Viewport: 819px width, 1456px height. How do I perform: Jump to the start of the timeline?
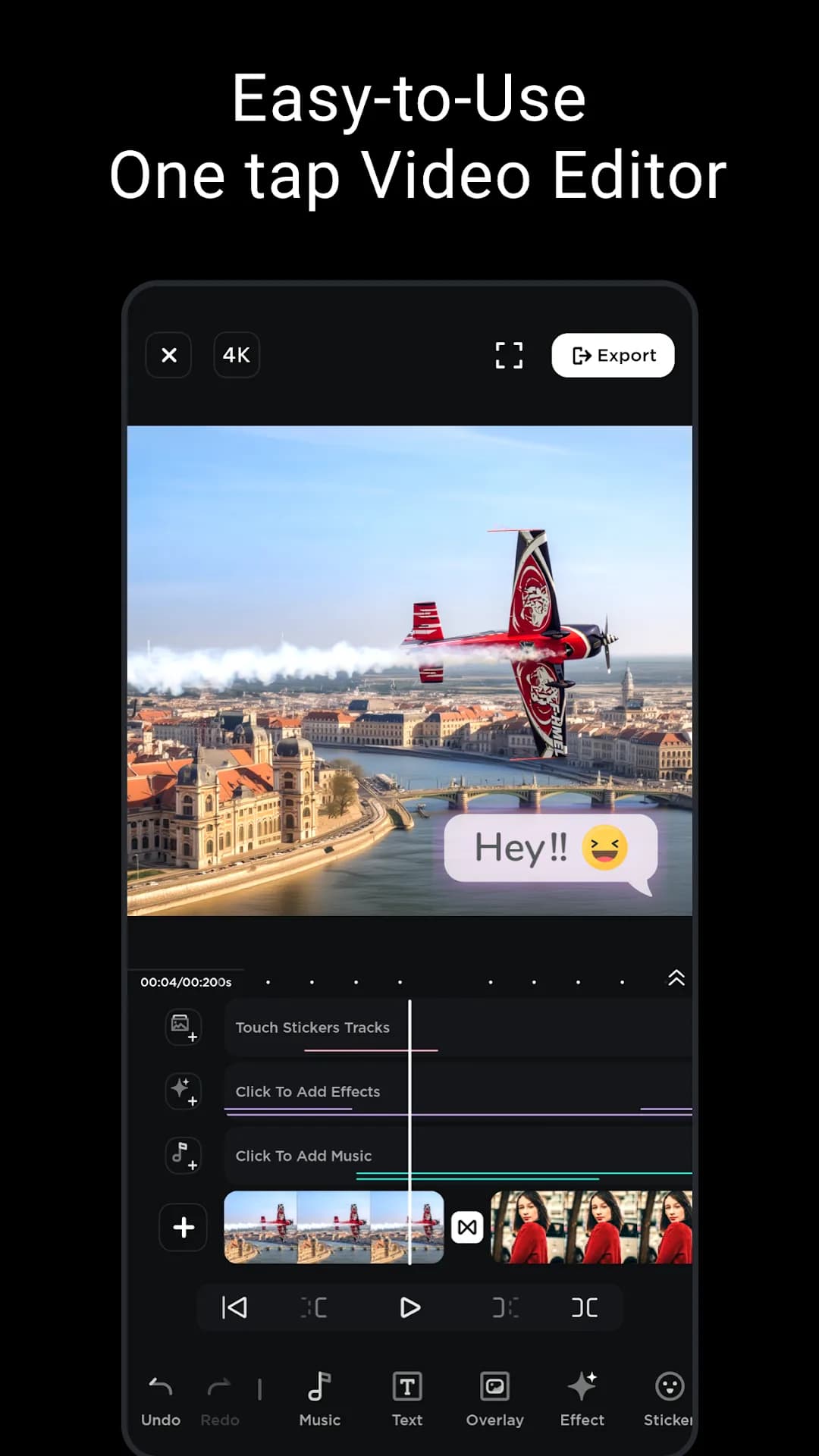pos(234,1307)
